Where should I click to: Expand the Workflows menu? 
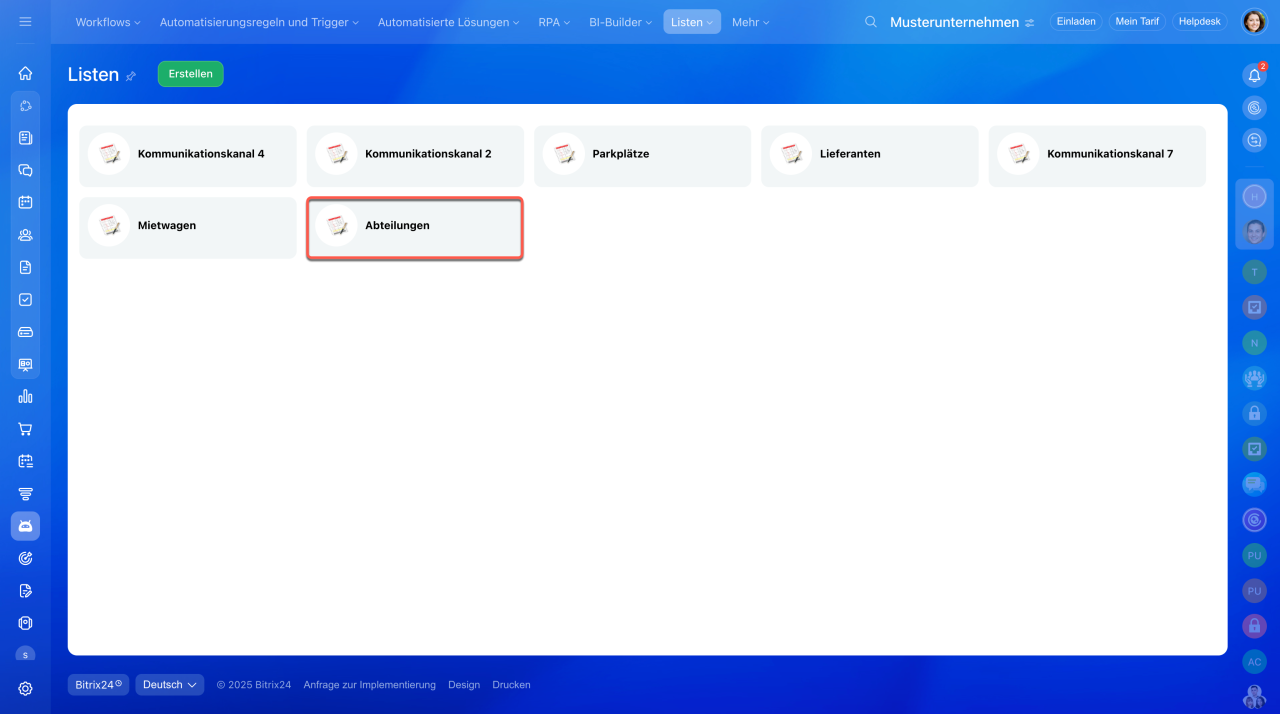(108, 22)
